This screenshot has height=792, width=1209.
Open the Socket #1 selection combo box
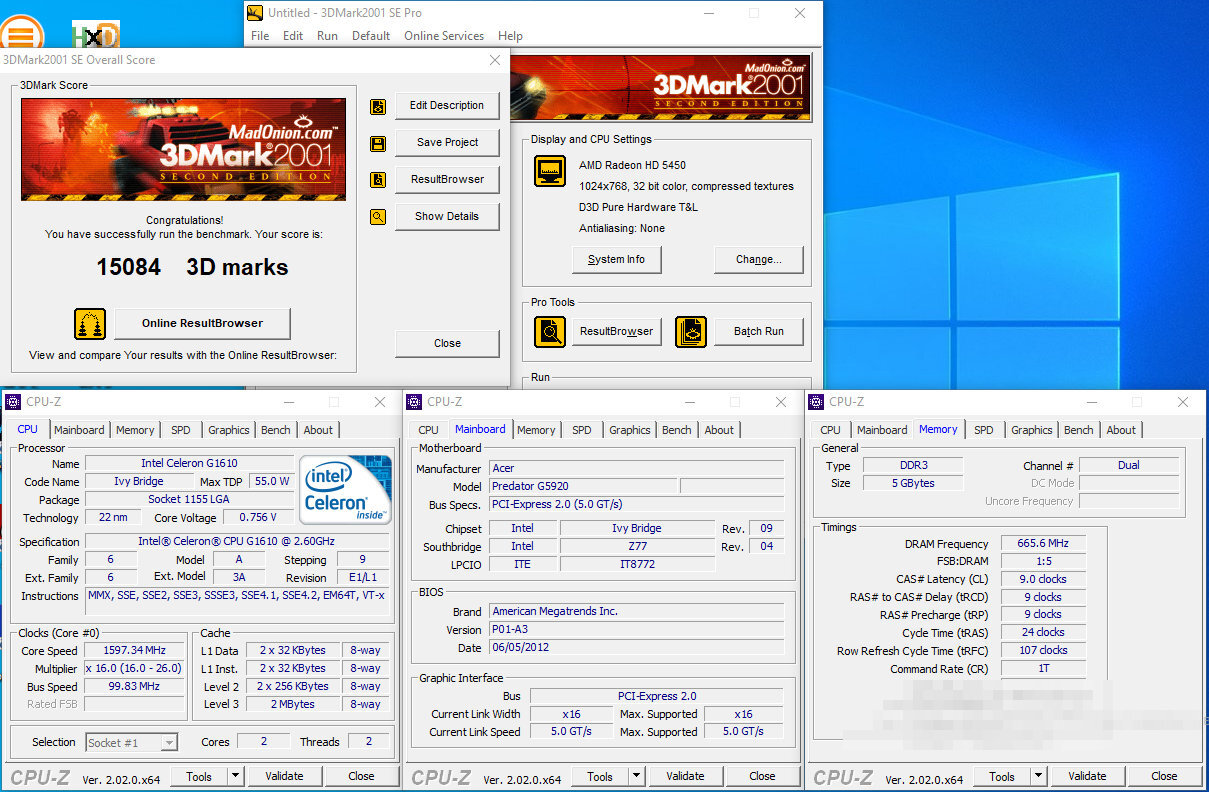(131, 742)
